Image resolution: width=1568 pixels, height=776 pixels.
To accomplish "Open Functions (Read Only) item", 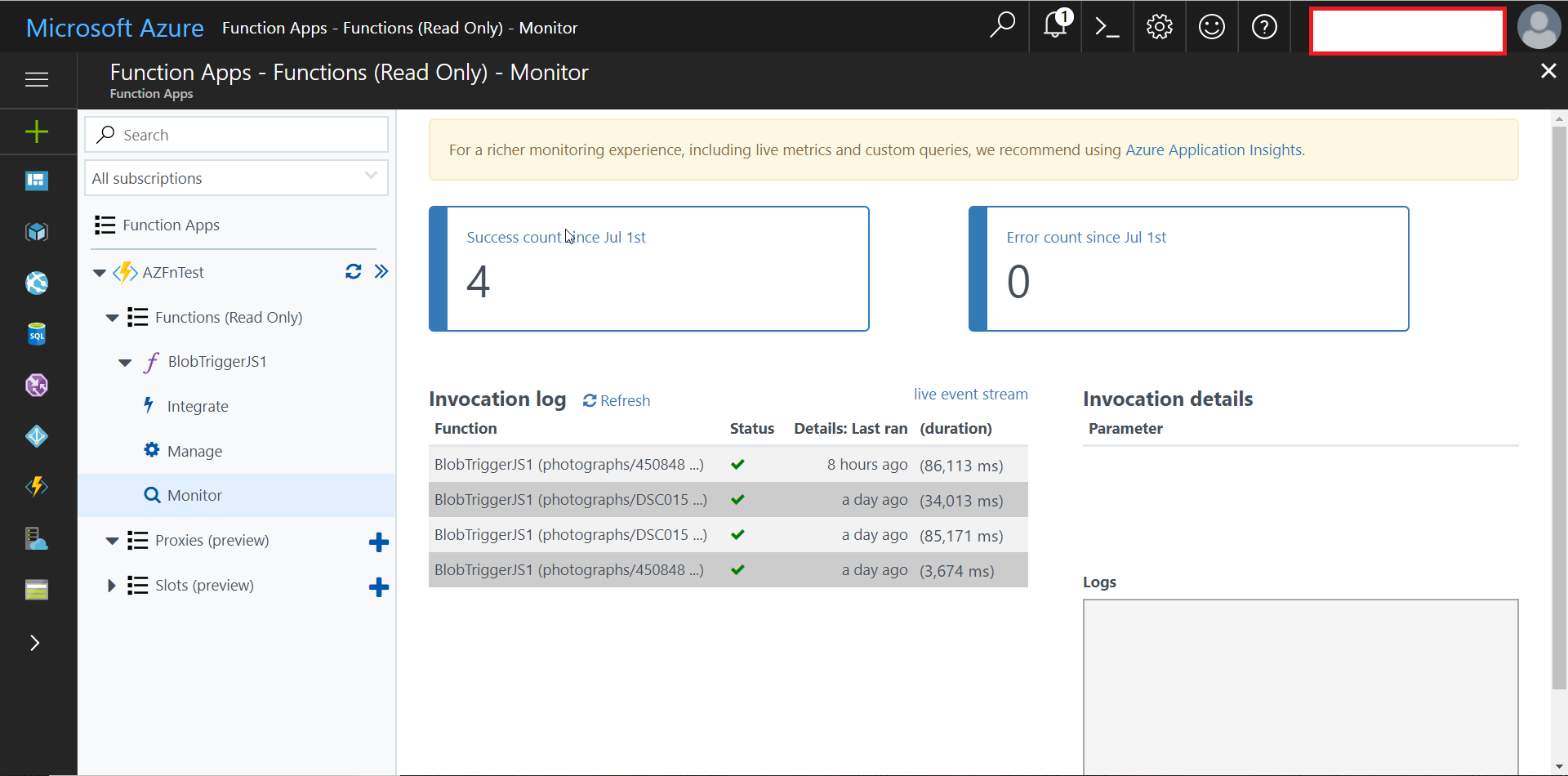I will 229,317.
